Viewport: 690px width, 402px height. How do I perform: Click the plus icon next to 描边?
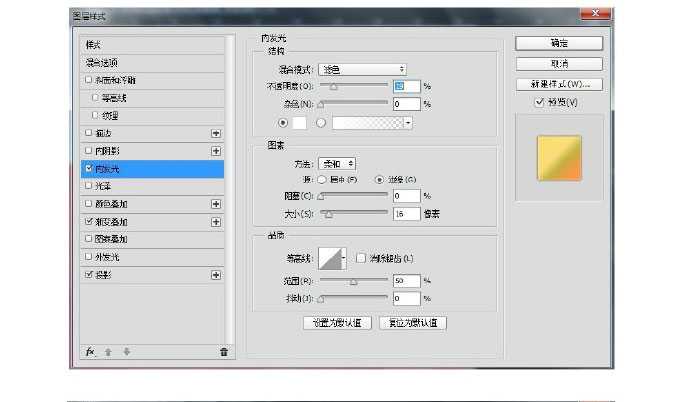(216, 133)
